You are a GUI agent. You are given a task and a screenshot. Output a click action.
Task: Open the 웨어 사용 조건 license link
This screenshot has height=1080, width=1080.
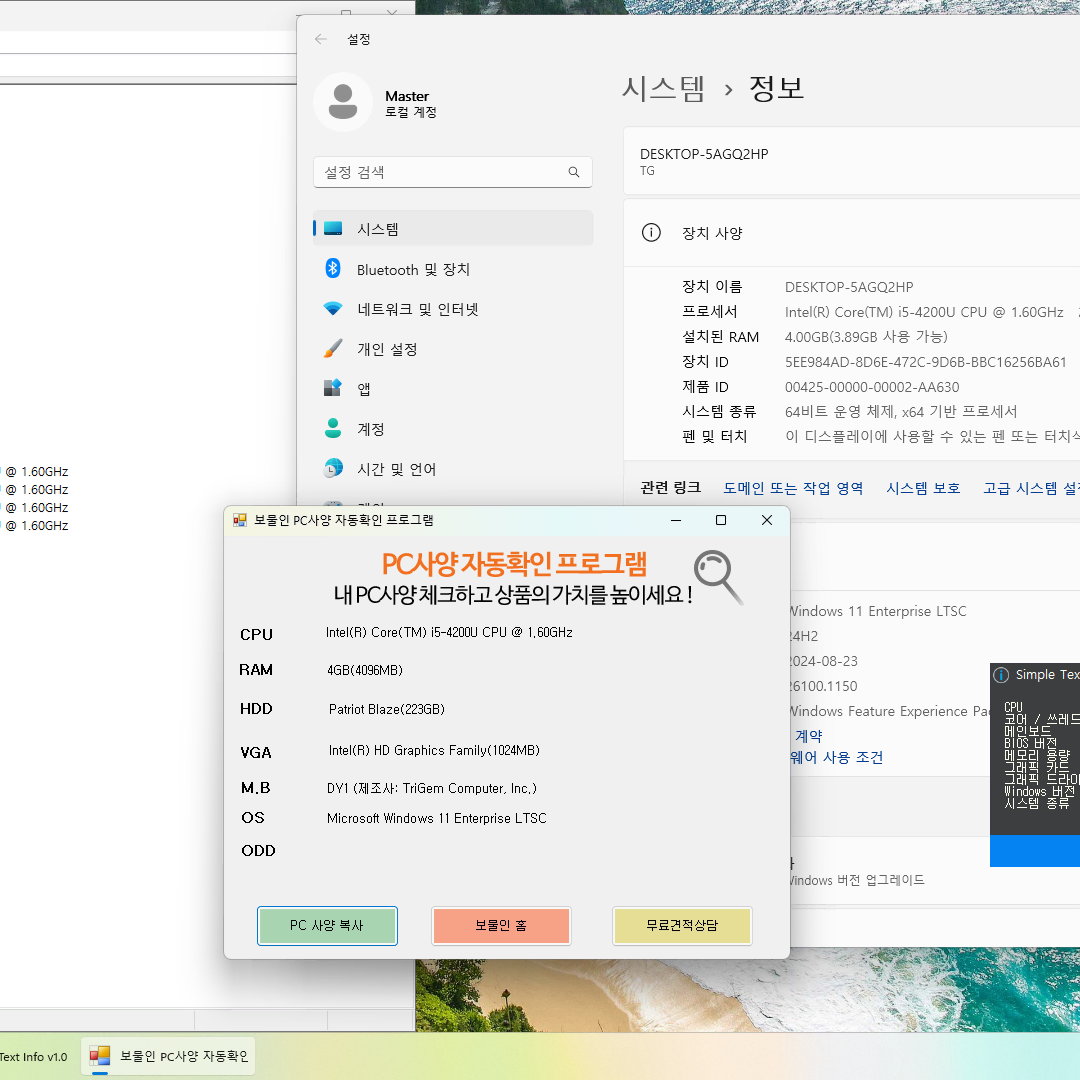pos(836,758)
